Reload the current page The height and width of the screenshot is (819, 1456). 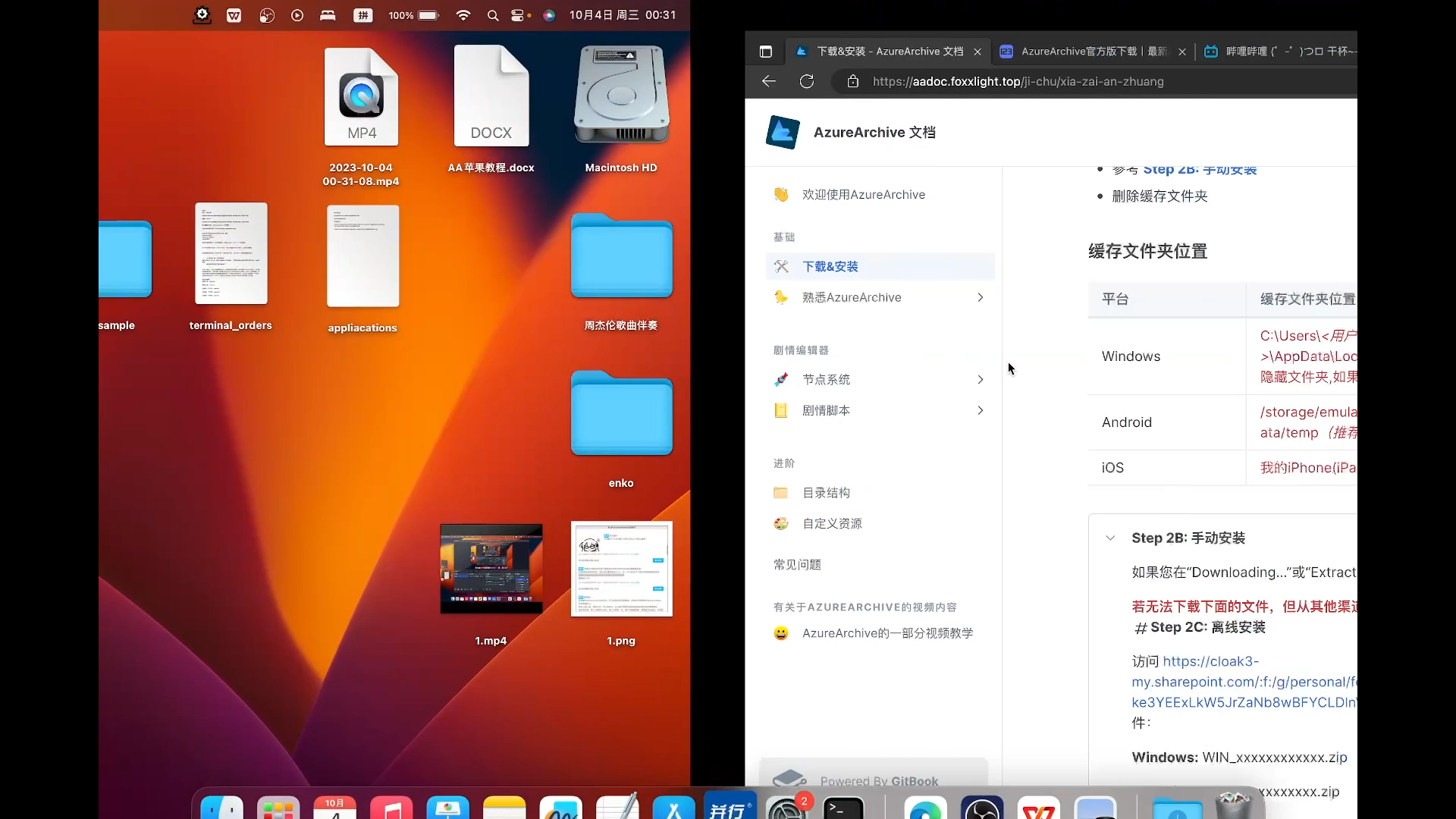click(807, 81)
